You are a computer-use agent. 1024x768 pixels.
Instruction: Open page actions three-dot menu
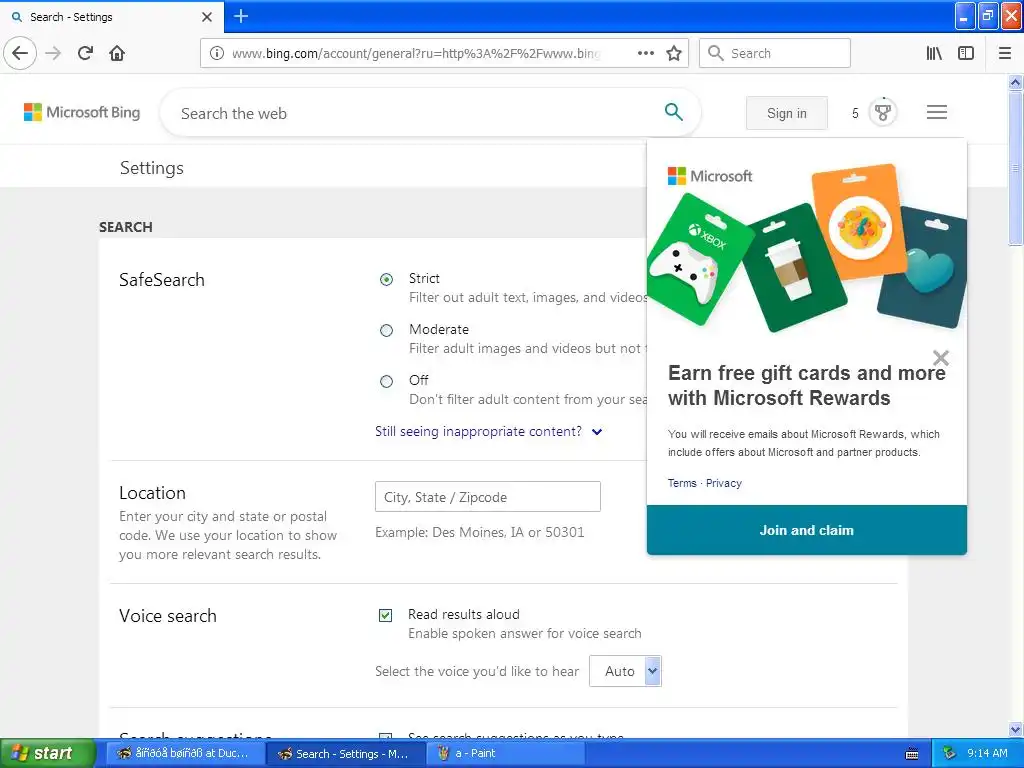point(645,53)
